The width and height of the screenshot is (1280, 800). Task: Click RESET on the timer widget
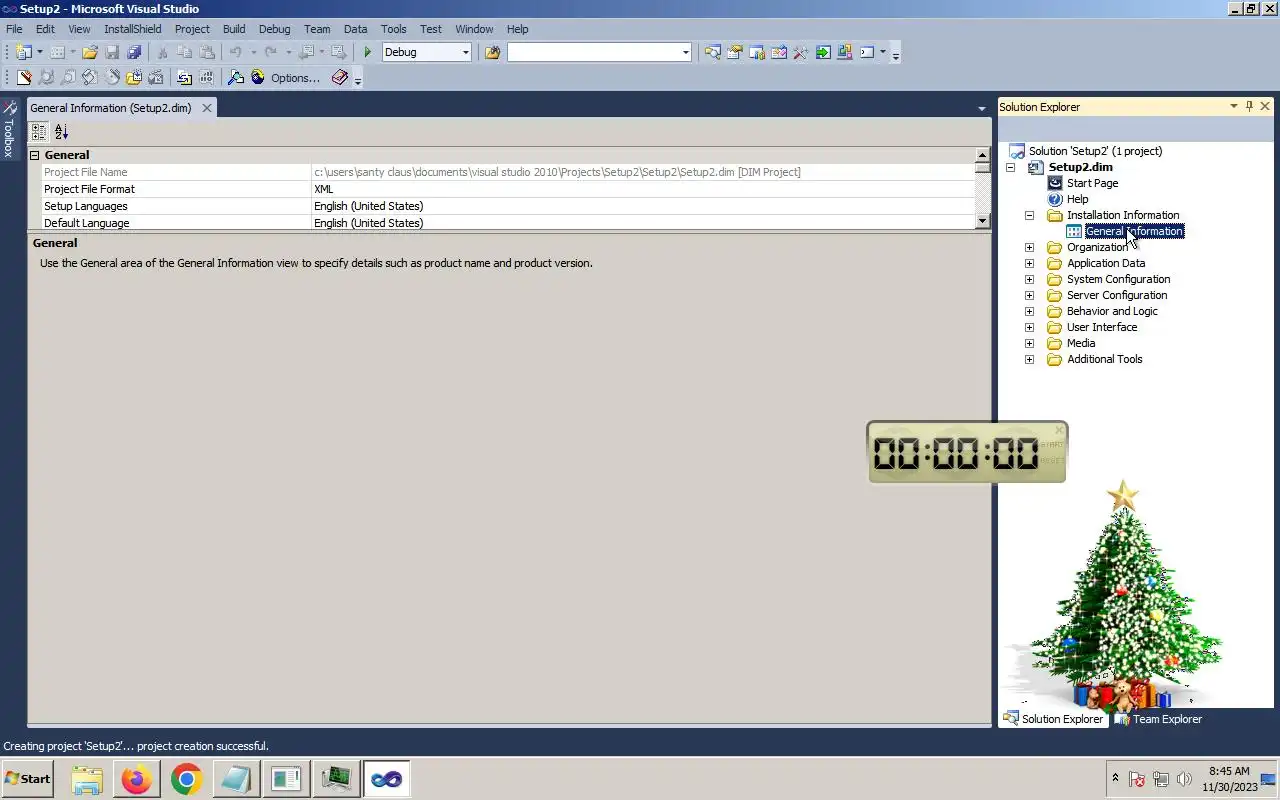click(x=1052, y=461)
